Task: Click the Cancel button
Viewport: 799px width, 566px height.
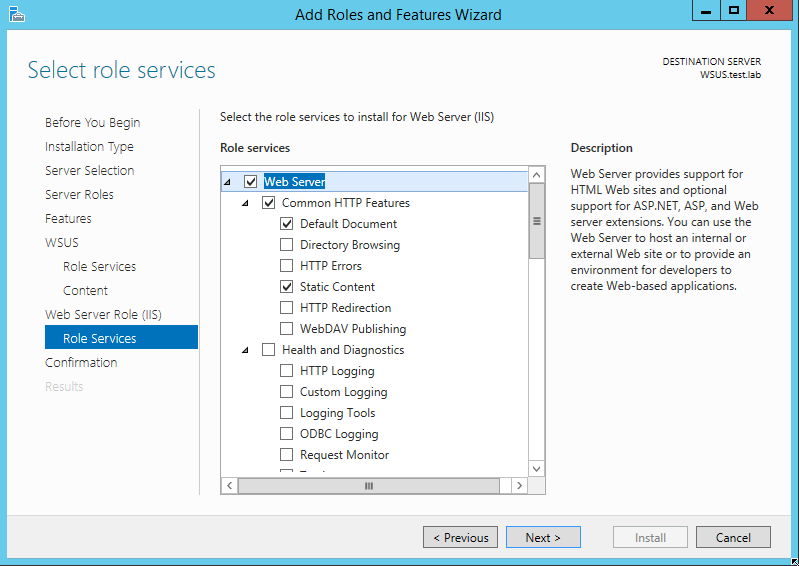Action: [x=733, y=537]
